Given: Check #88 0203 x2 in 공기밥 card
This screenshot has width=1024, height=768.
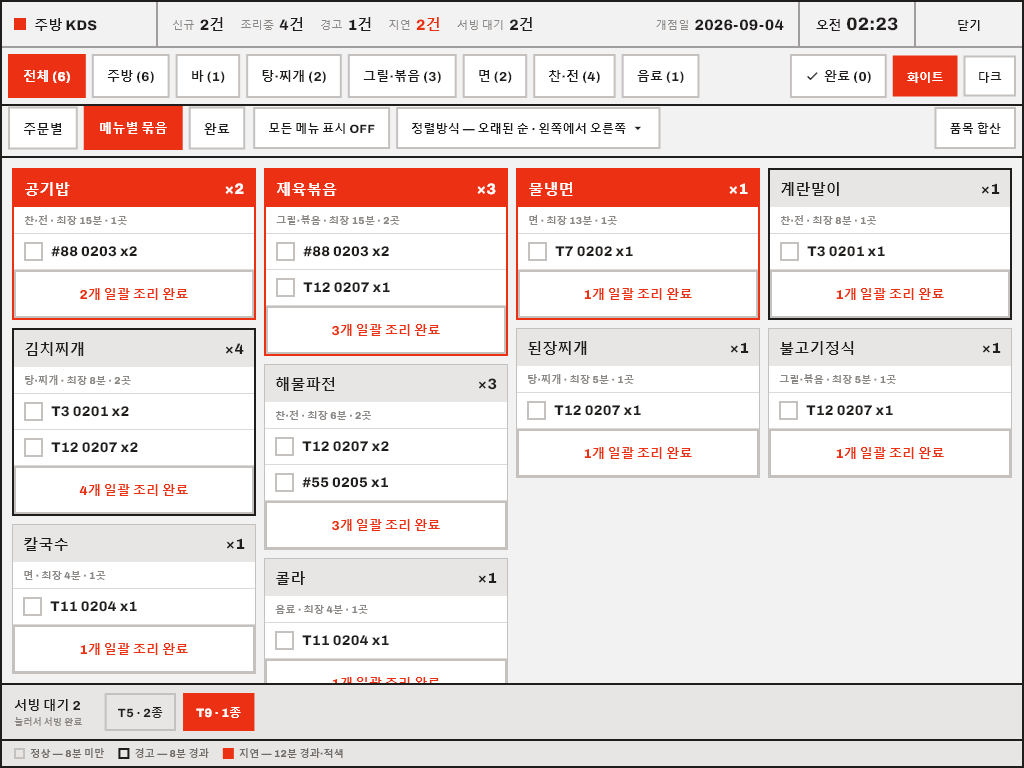Looking at the screenshot, I should [x=33, y=251].
